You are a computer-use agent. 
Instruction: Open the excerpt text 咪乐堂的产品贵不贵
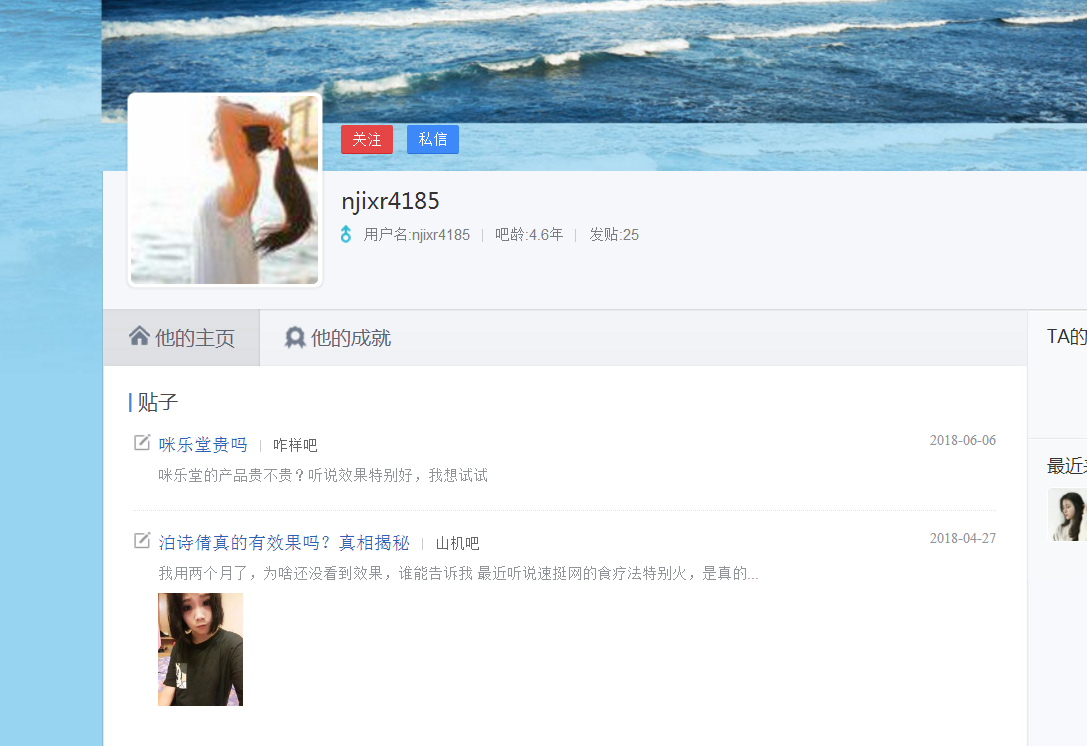point(323,476)
